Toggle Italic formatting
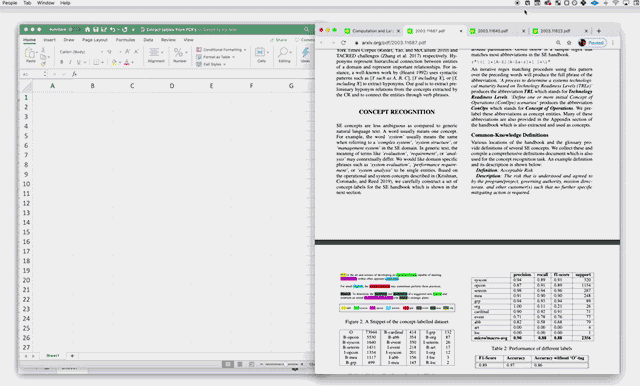This screenshot has height=386, width=640. pyautogui.click(x=70, y=62)
